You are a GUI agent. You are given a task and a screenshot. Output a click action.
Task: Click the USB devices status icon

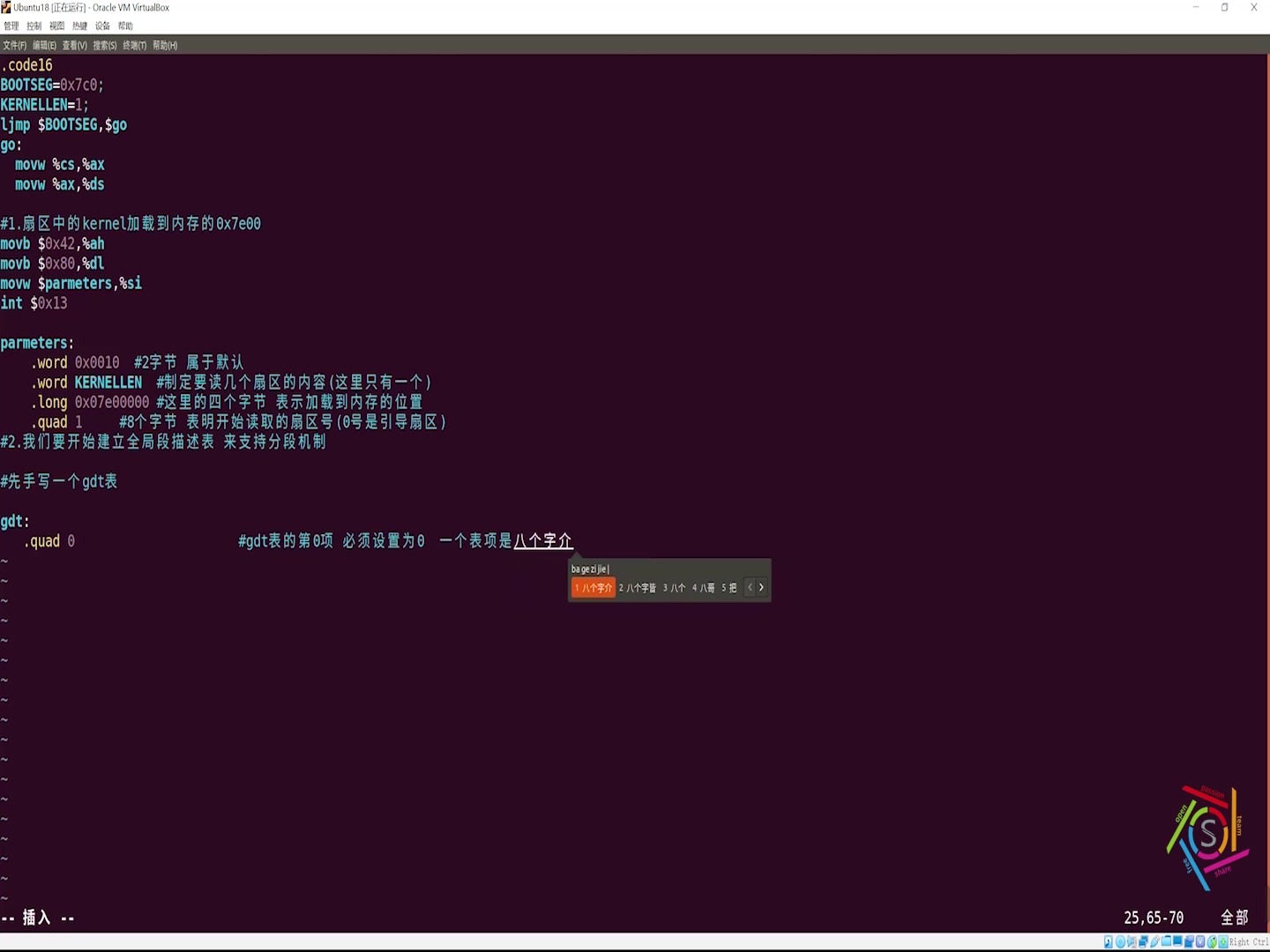(x=1154, y=942)
